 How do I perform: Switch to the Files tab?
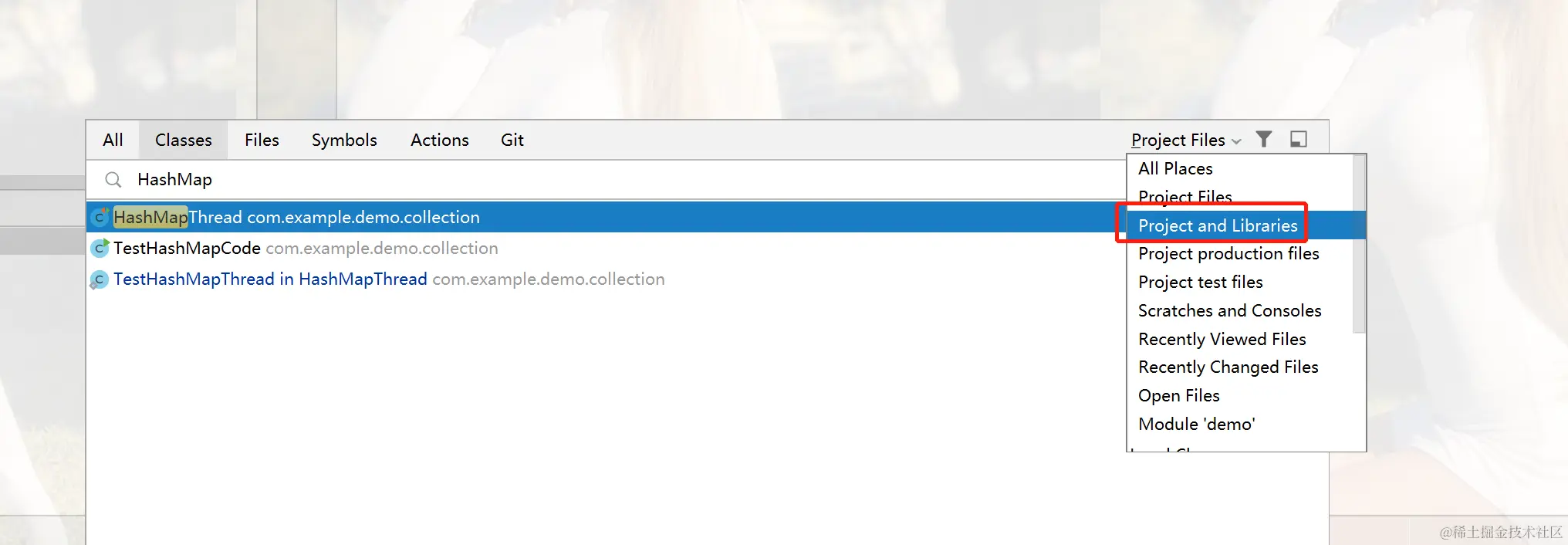[x=262, y=140]
